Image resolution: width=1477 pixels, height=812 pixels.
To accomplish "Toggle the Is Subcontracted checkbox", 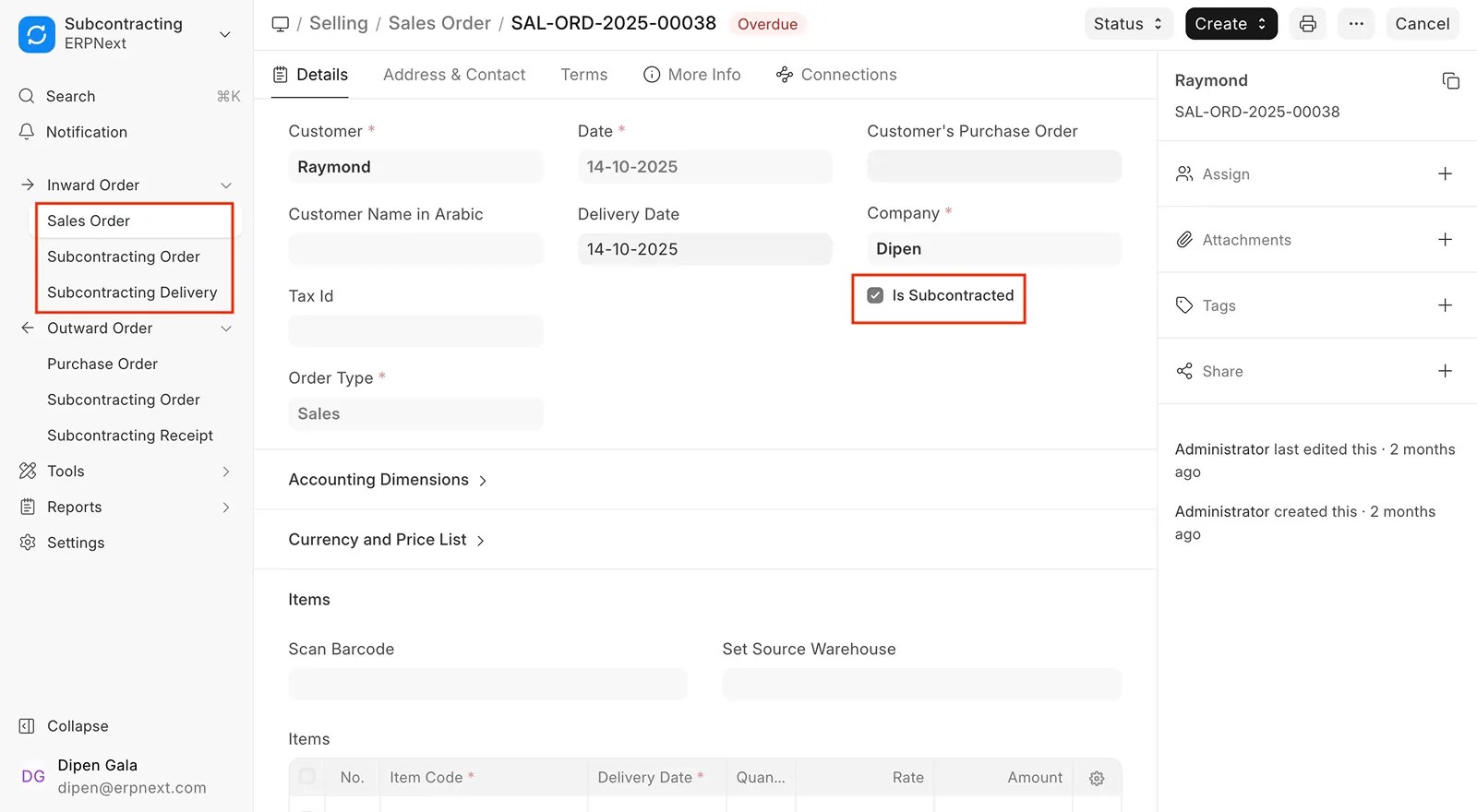I will coord(875,295).
